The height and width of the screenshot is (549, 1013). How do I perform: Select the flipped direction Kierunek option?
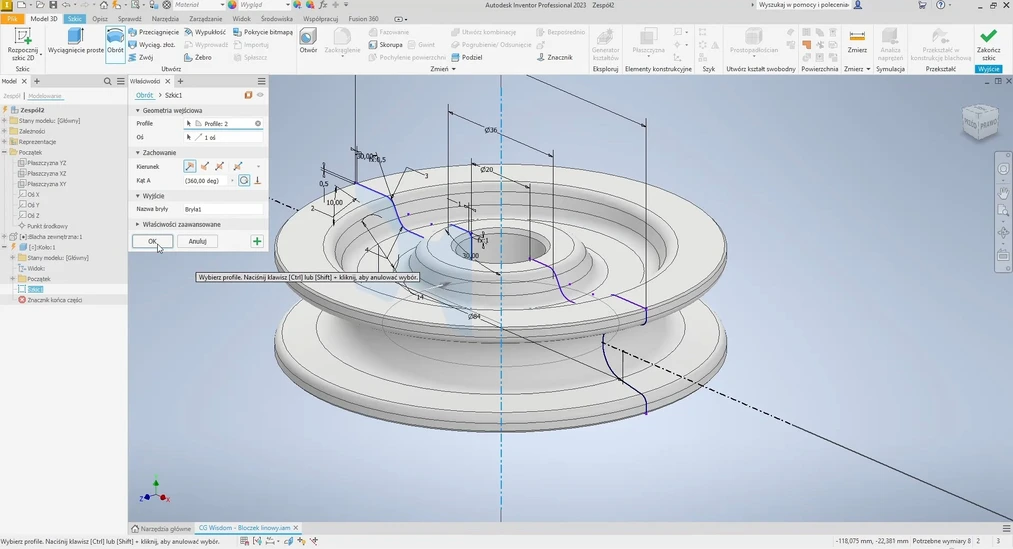tap(205, 167)
